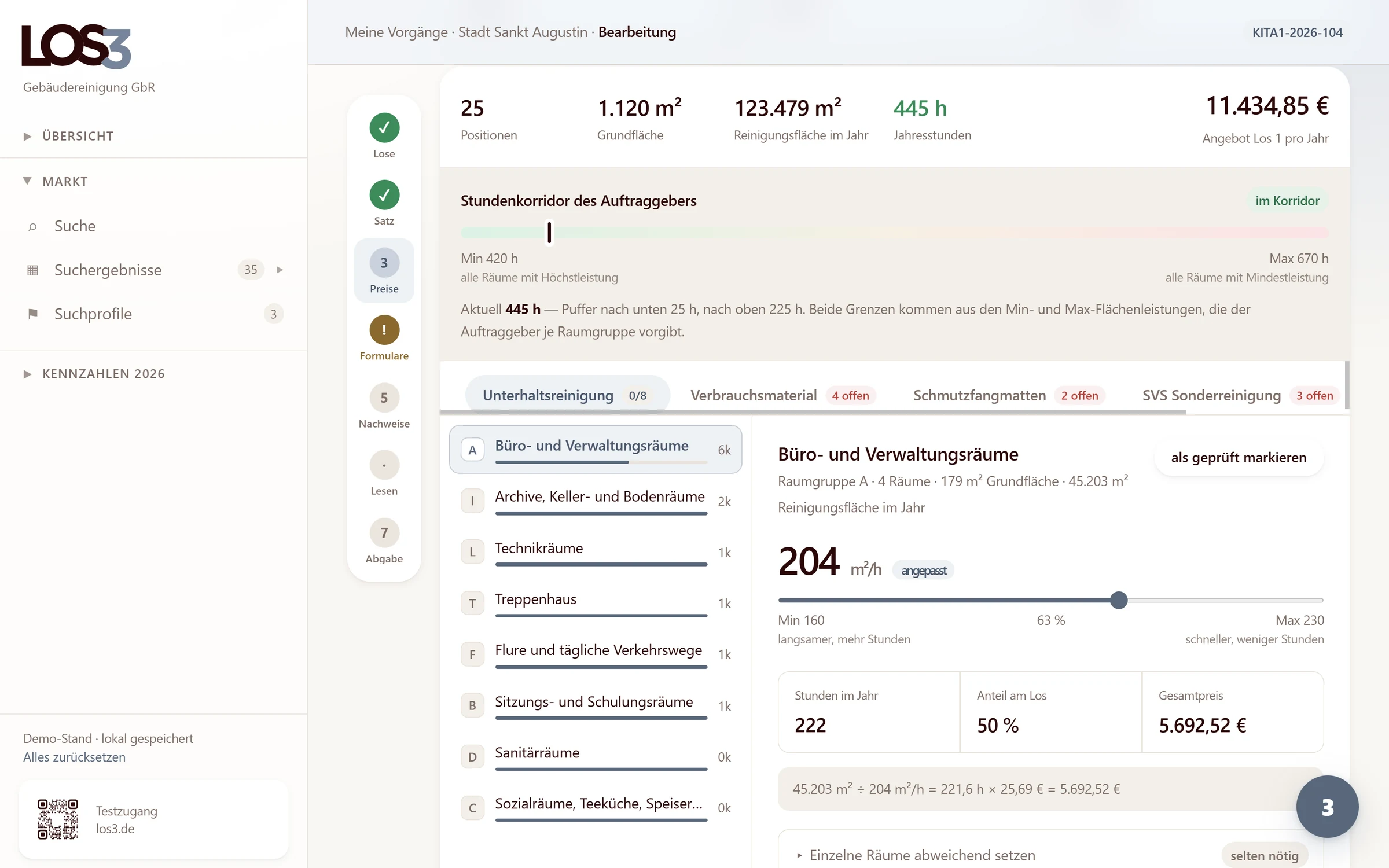The height and width of the screenshot is (868, 1389).
Task: Click the Suchergebnisse grid icon
Action: 33,270
